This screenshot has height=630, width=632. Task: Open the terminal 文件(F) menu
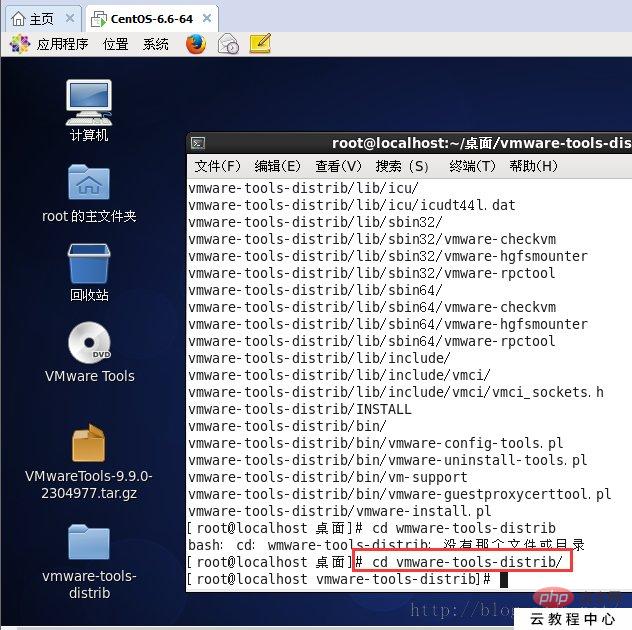click(x=218, y=166)
